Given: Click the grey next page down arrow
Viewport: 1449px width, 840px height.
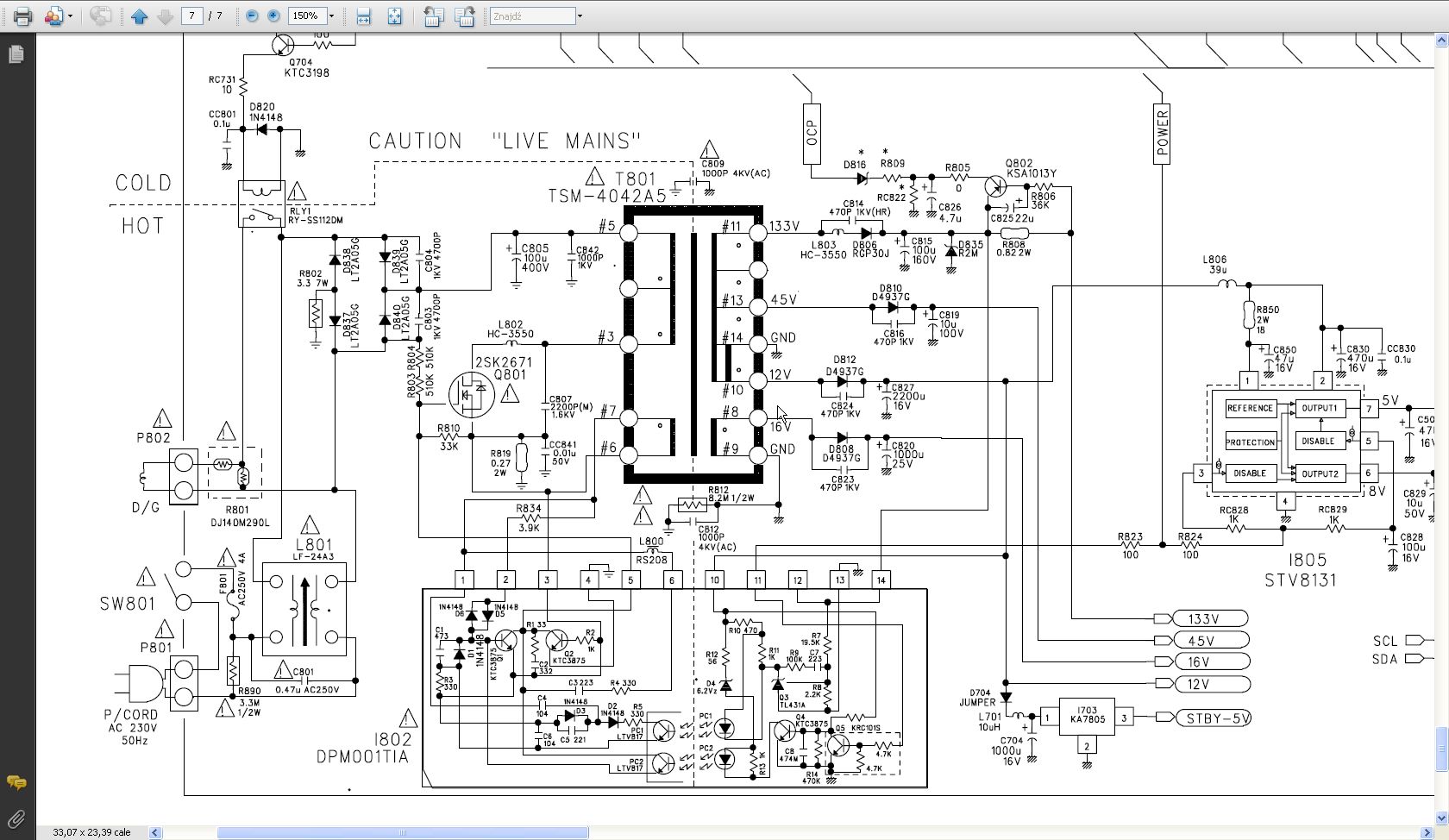Looking at the screenshot, I should coord(165,16).
